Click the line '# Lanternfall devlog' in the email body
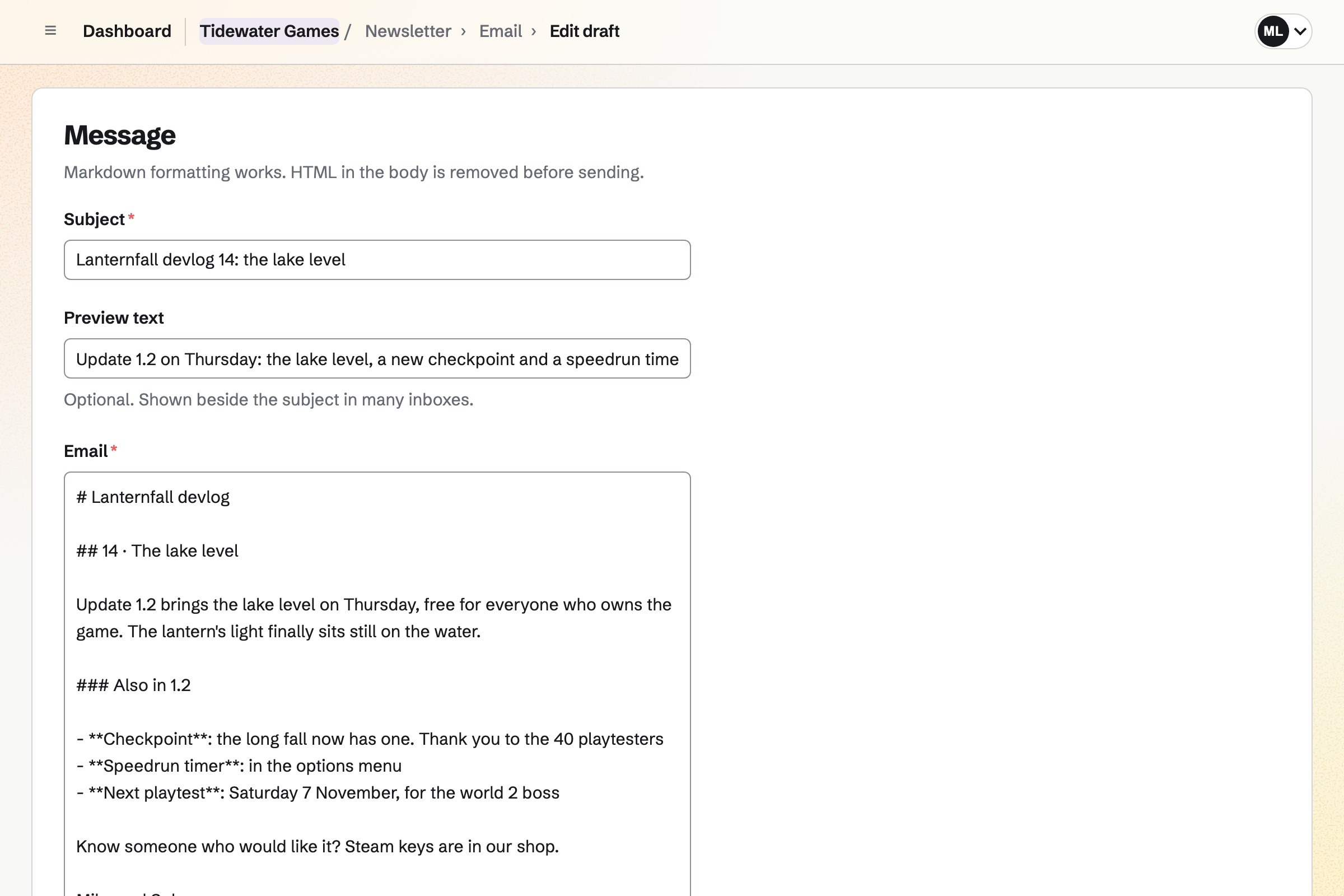1344x896 pixels. [x=153, y=497]
